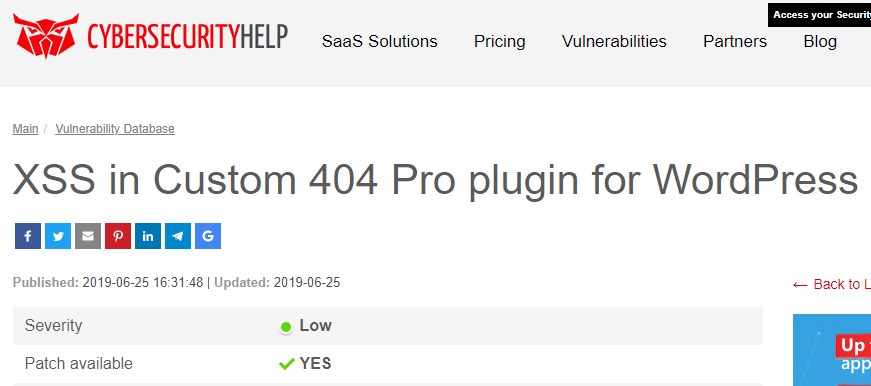871x386 pixels.
Task: Share the page via Twitter icon
Action: (x=58, y=236)
